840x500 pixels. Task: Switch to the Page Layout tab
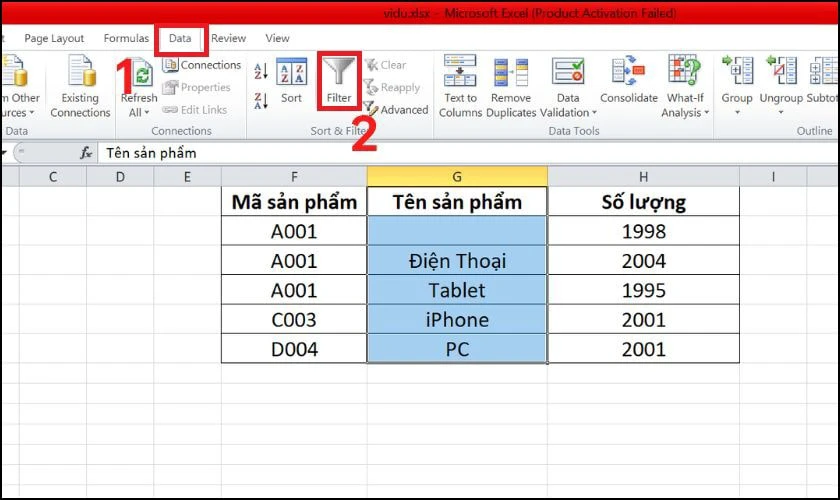[x=54, y=39]
